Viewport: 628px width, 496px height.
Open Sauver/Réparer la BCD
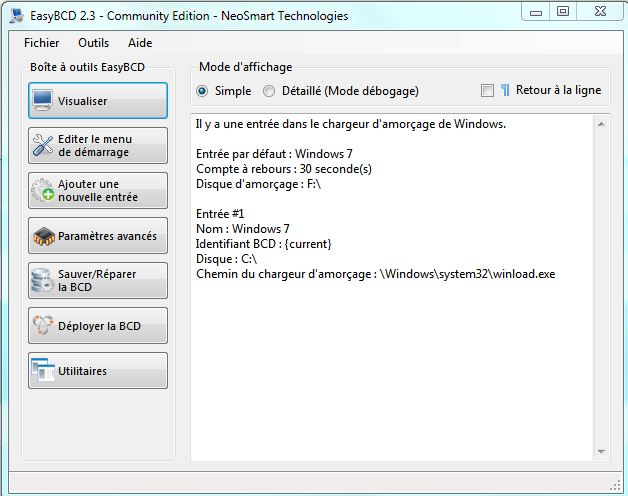98,280
